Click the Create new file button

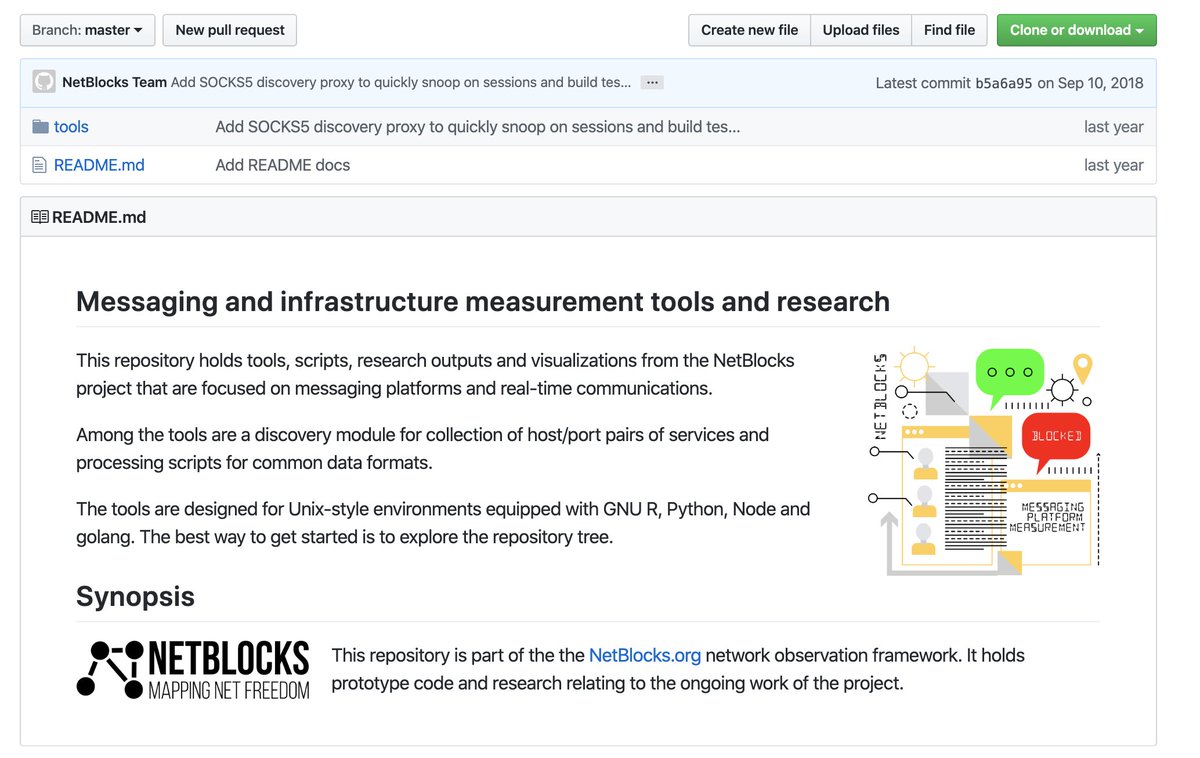(749, 30)
